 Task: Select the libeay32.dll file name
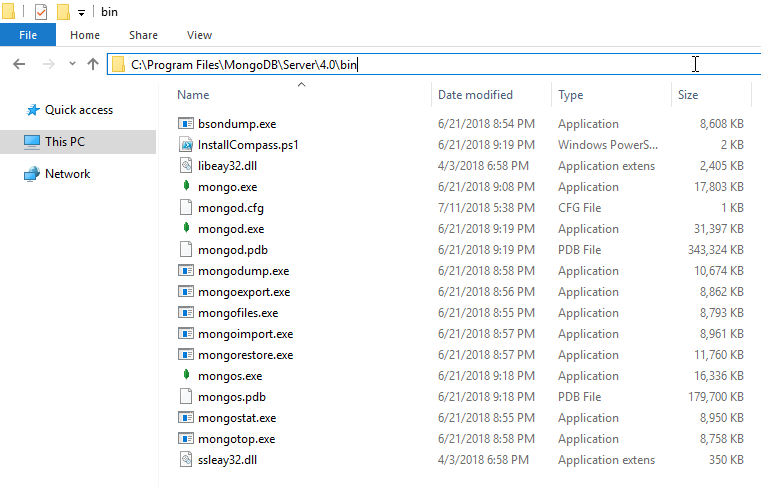[228, 166]
